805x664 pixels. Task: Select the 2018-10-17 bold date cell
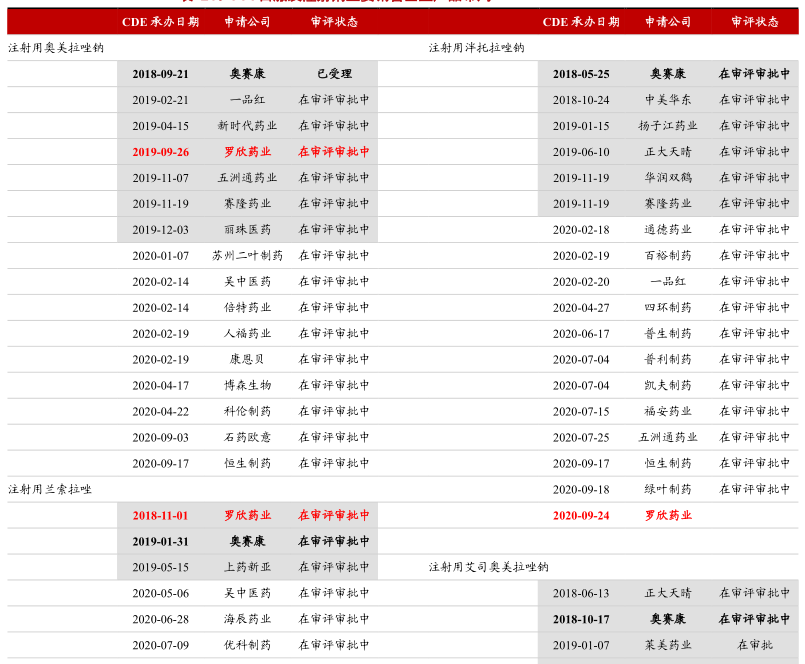pyautogui.click(x=581, y=620)
